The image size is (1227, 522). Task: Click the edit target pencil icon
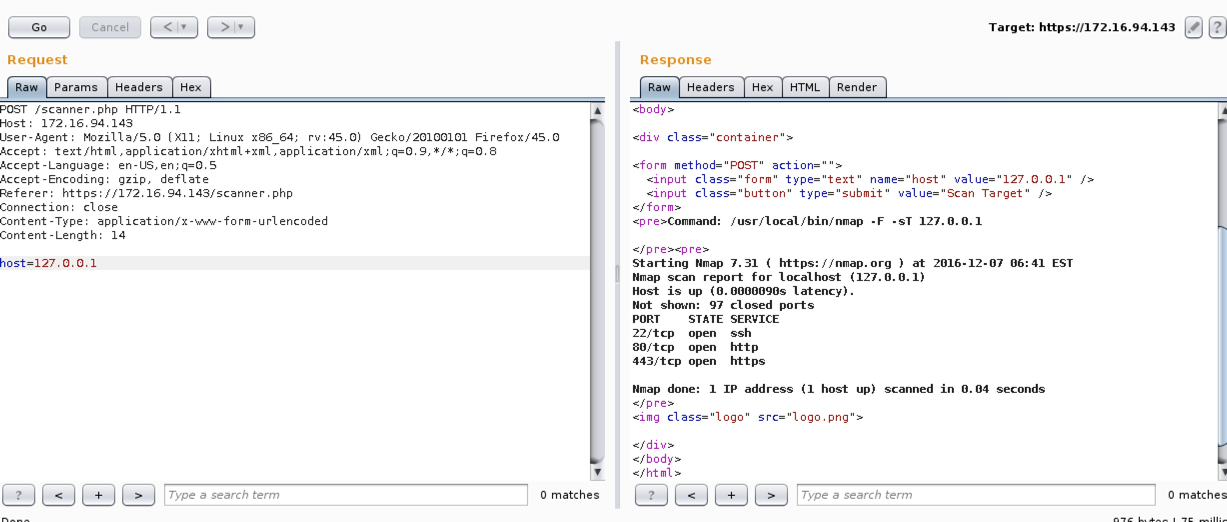click(x=1193, y=28)
